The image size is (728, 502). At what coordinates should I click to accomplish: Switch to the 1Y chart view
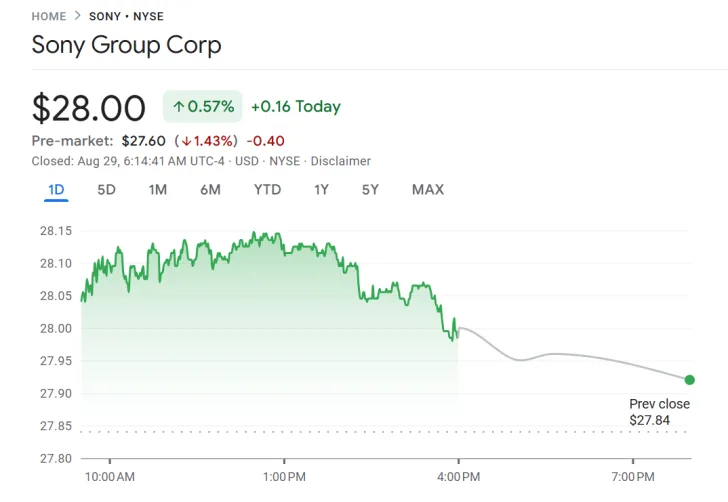(321, 190)
